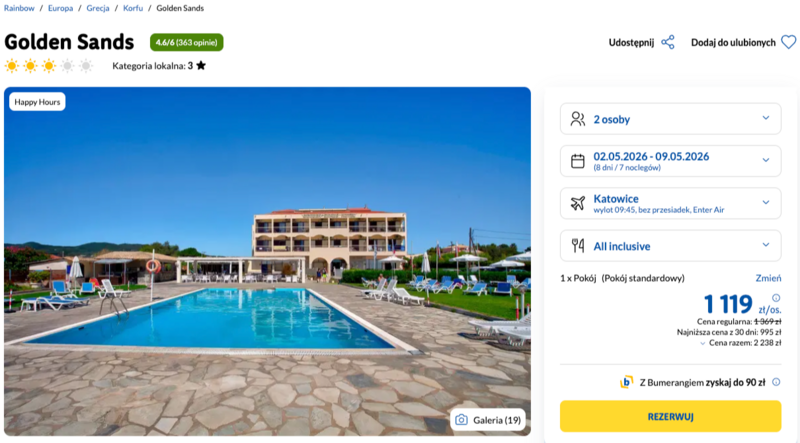Click the Bumerang logo icon
Image resolution: width=800 pixels, height=443 pixels.
626,382
